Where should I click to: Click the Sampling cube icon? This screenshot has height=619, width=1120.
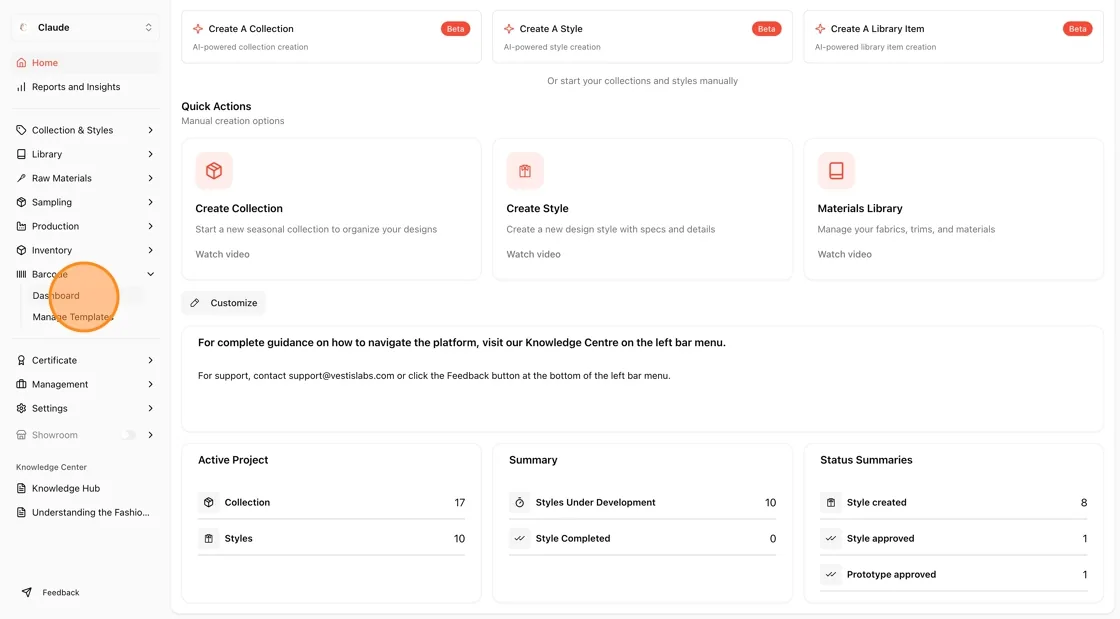coord(21,202)
